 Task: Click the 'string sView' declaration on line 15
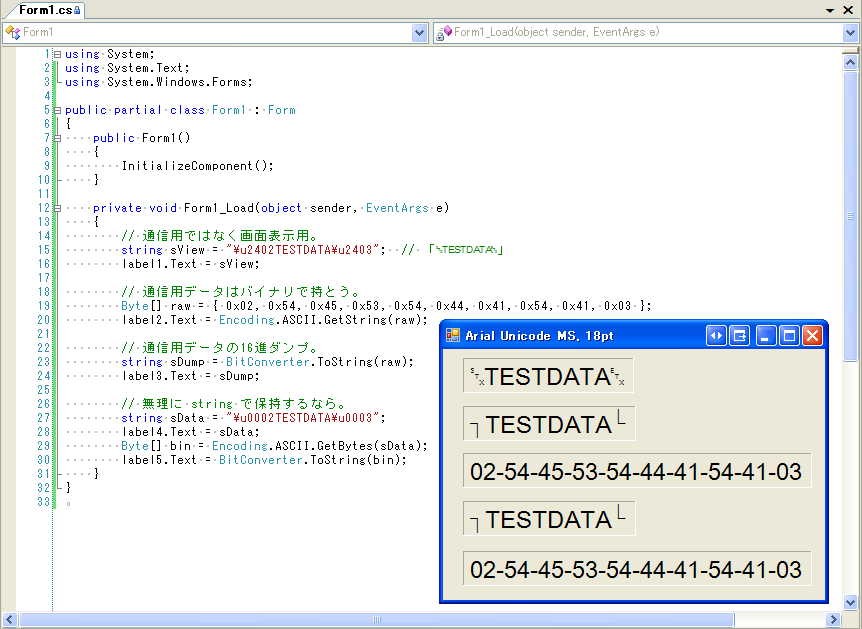point(253,250)
